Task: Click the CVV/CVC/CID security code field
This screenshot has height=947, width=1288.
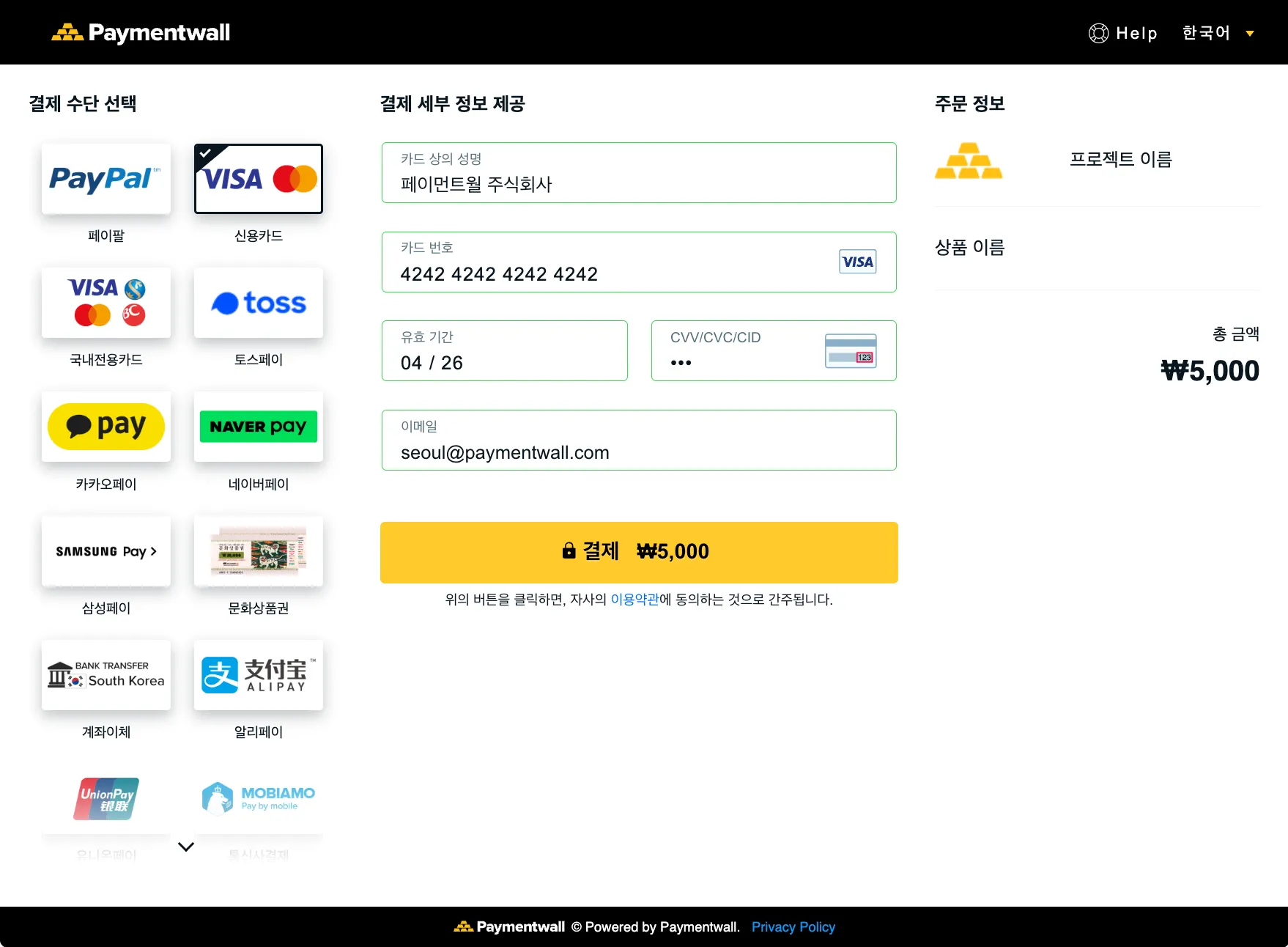Action: point(774,351)
